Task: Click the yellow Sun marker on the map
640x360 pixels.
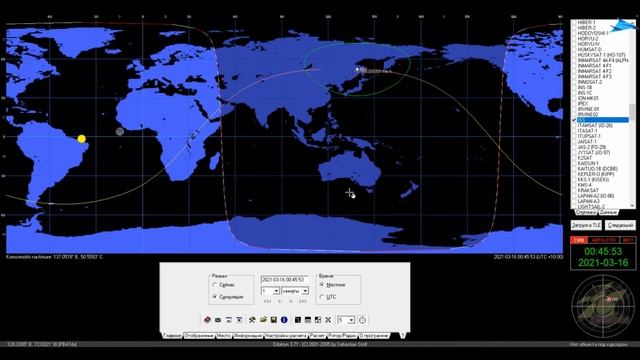Action: pos(82,139)
